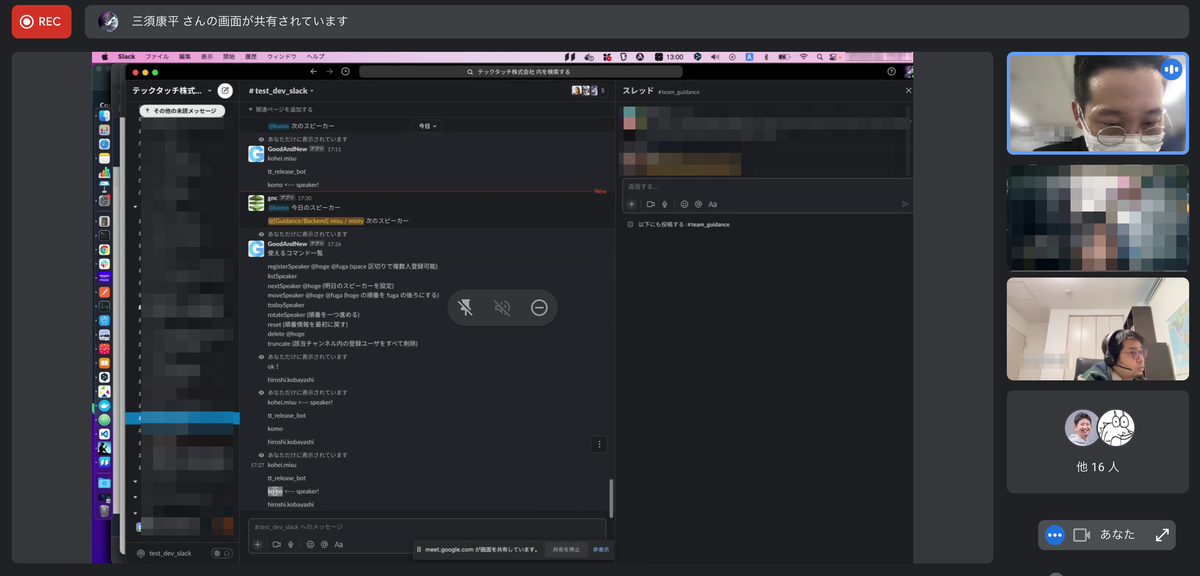
Task: Open Slack's history clock icon
Action: point(345,72)
